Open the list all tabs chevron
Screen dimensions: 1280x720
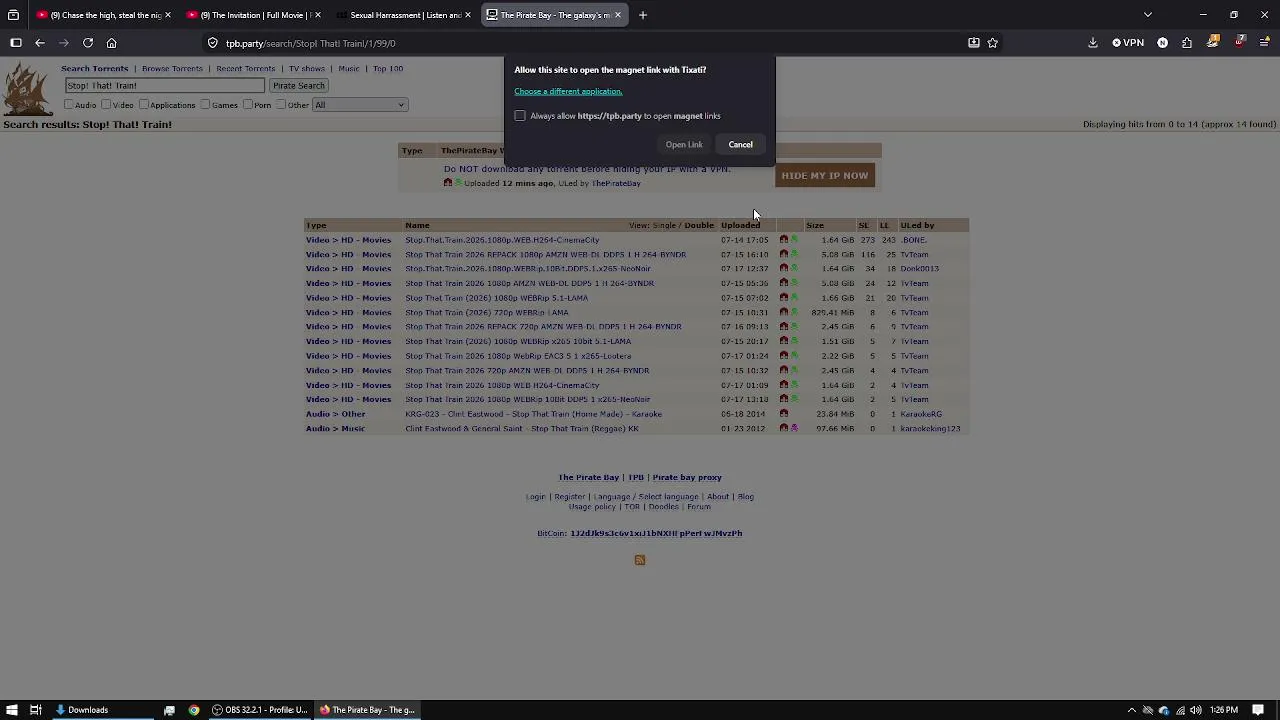1148,15
